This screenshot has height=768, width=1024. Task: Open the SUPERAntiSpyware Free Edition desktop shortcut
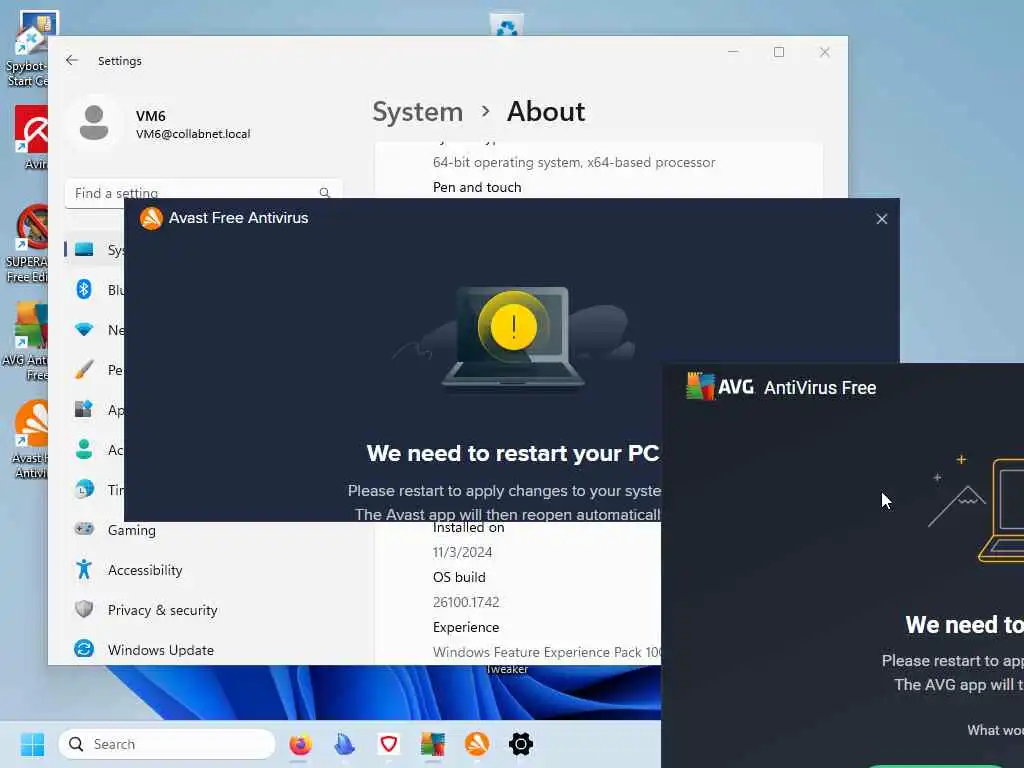pos(27,243)
